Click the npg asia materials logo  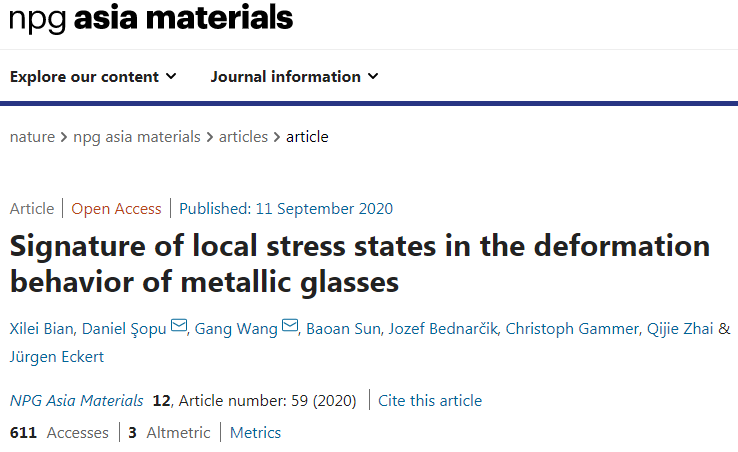151,19
